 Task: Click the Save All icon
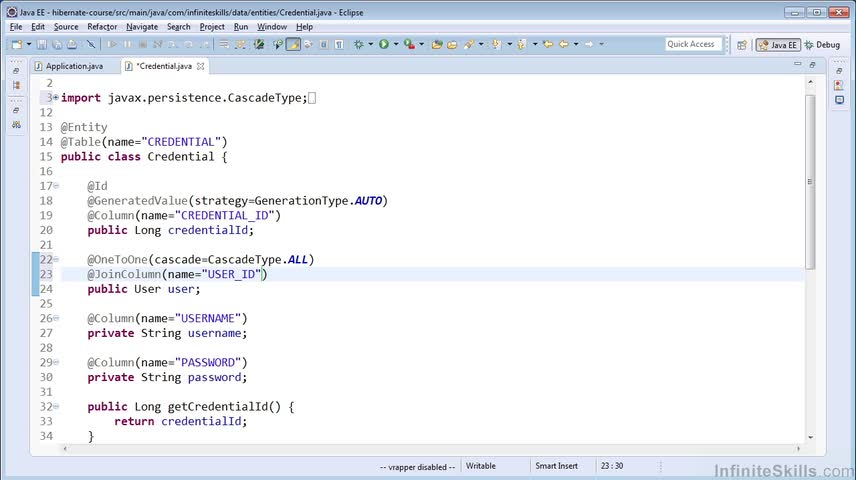[x=57, y=44]
